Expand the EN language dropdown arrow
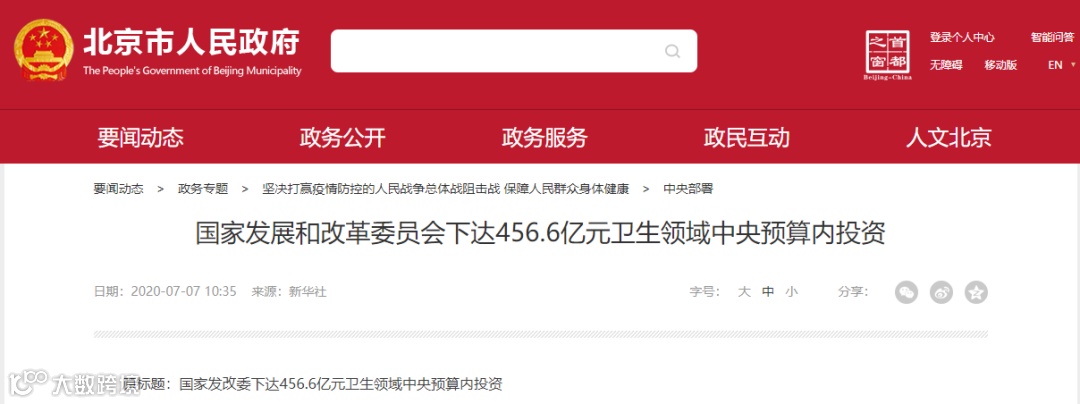 click(1073, 65)
